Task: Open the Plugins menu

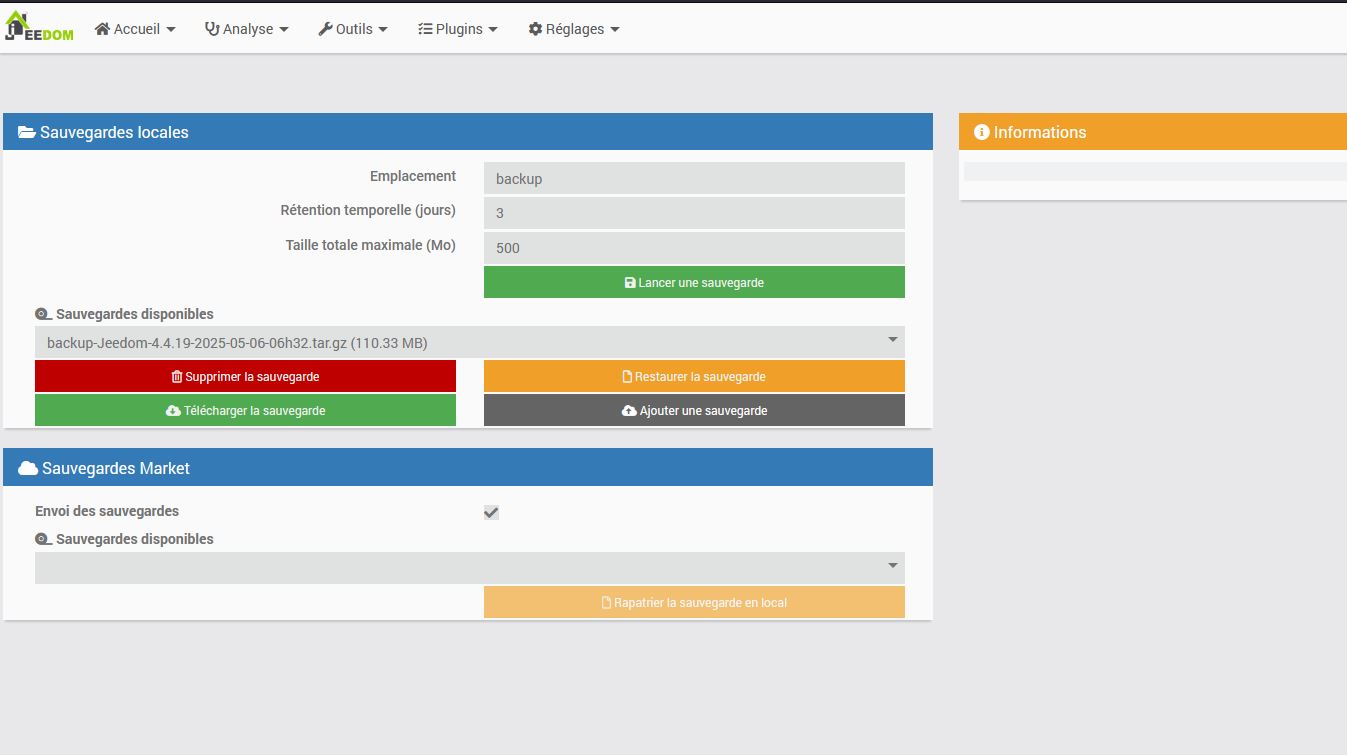Action: (x=458, y=29)
